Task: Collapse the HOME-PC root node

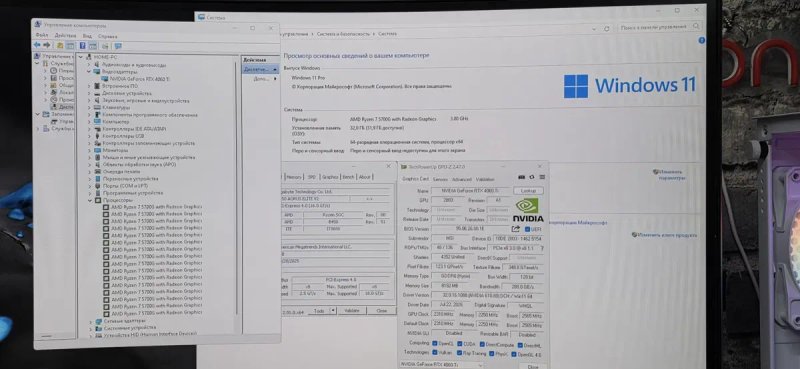Action: [x=81, y=57]
